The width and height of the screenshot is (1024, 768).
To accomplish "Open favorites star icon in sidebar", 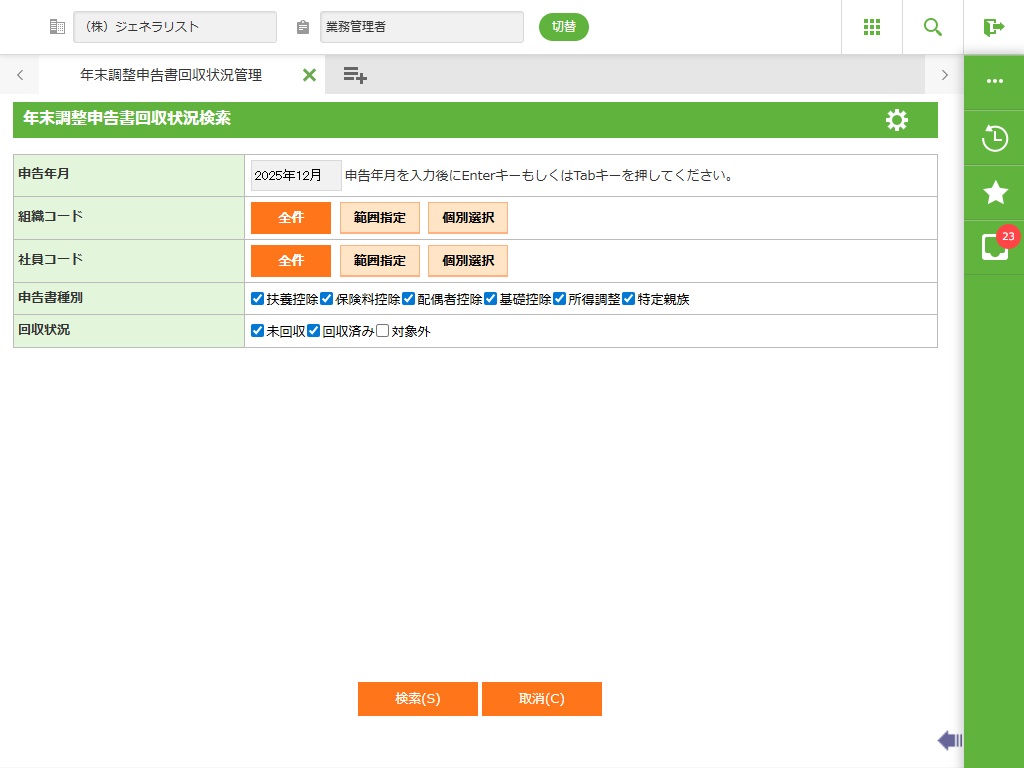I will (994, 193).
